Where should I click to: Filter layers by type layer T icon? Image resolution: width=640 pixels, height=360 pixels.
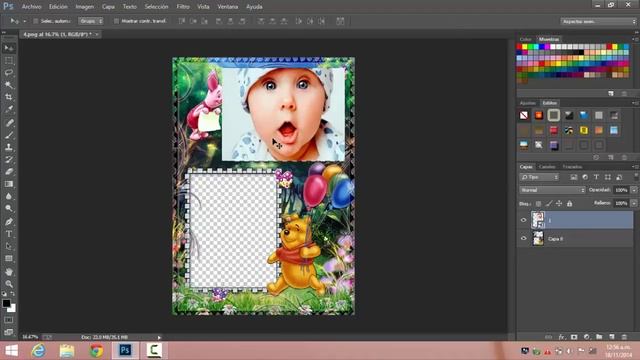596,177
